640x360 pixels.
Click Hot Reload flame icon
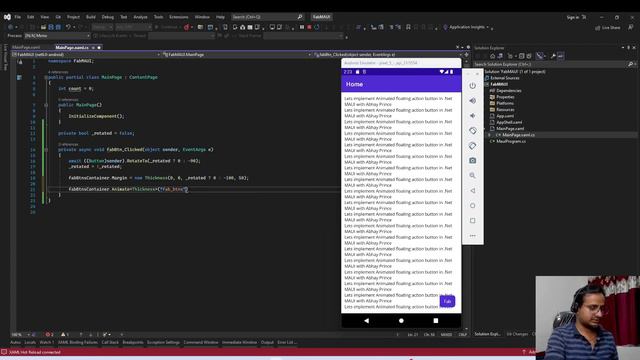pyautogui.click(x=187, y=27)
